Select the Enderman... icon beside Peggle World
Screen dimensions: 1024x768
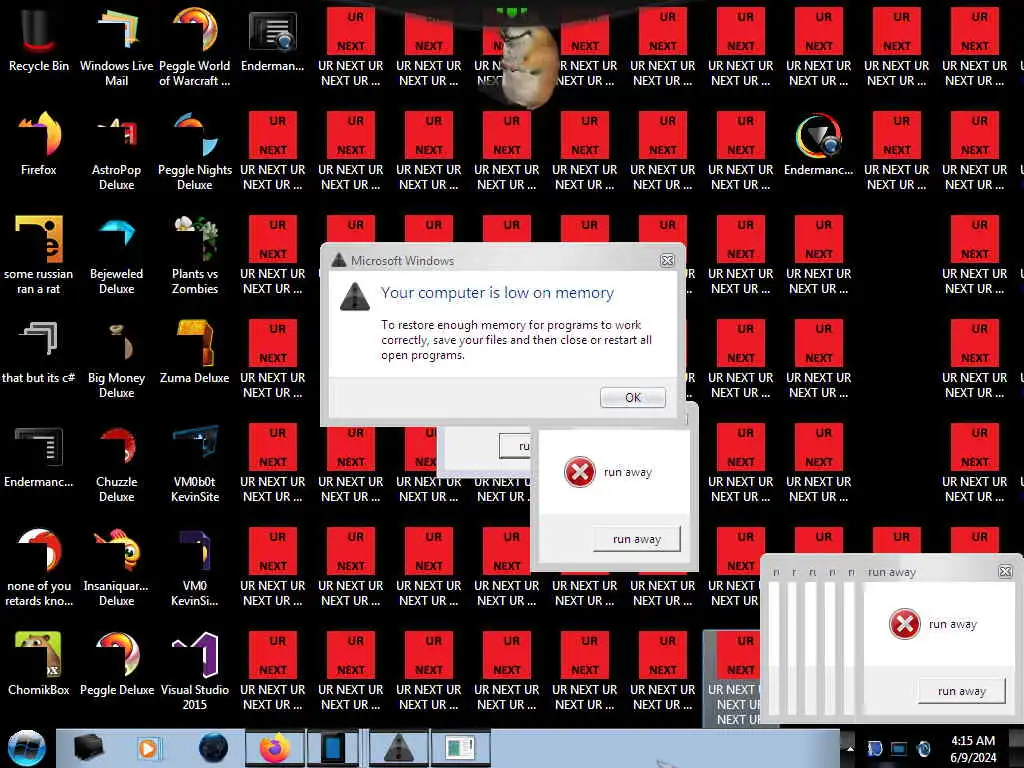pyautogui.click(x=272, y=40)
